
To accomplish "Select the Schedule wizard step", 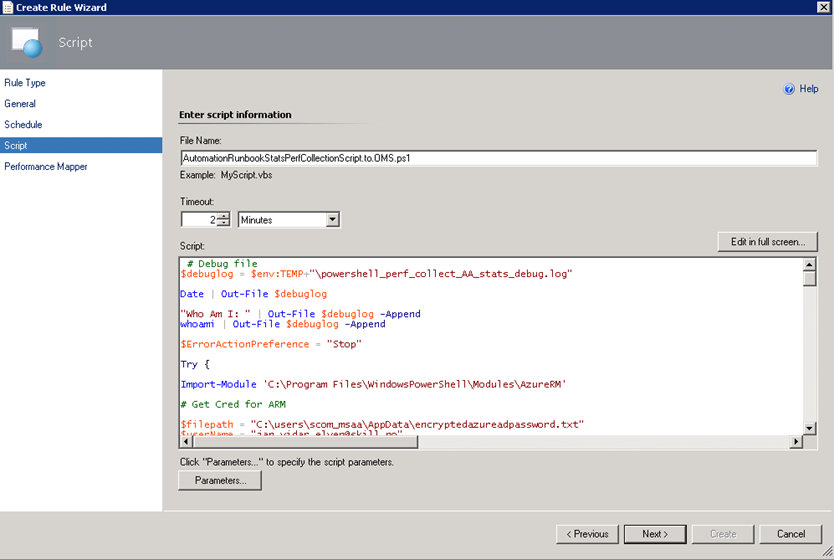I will pos(23,125).
